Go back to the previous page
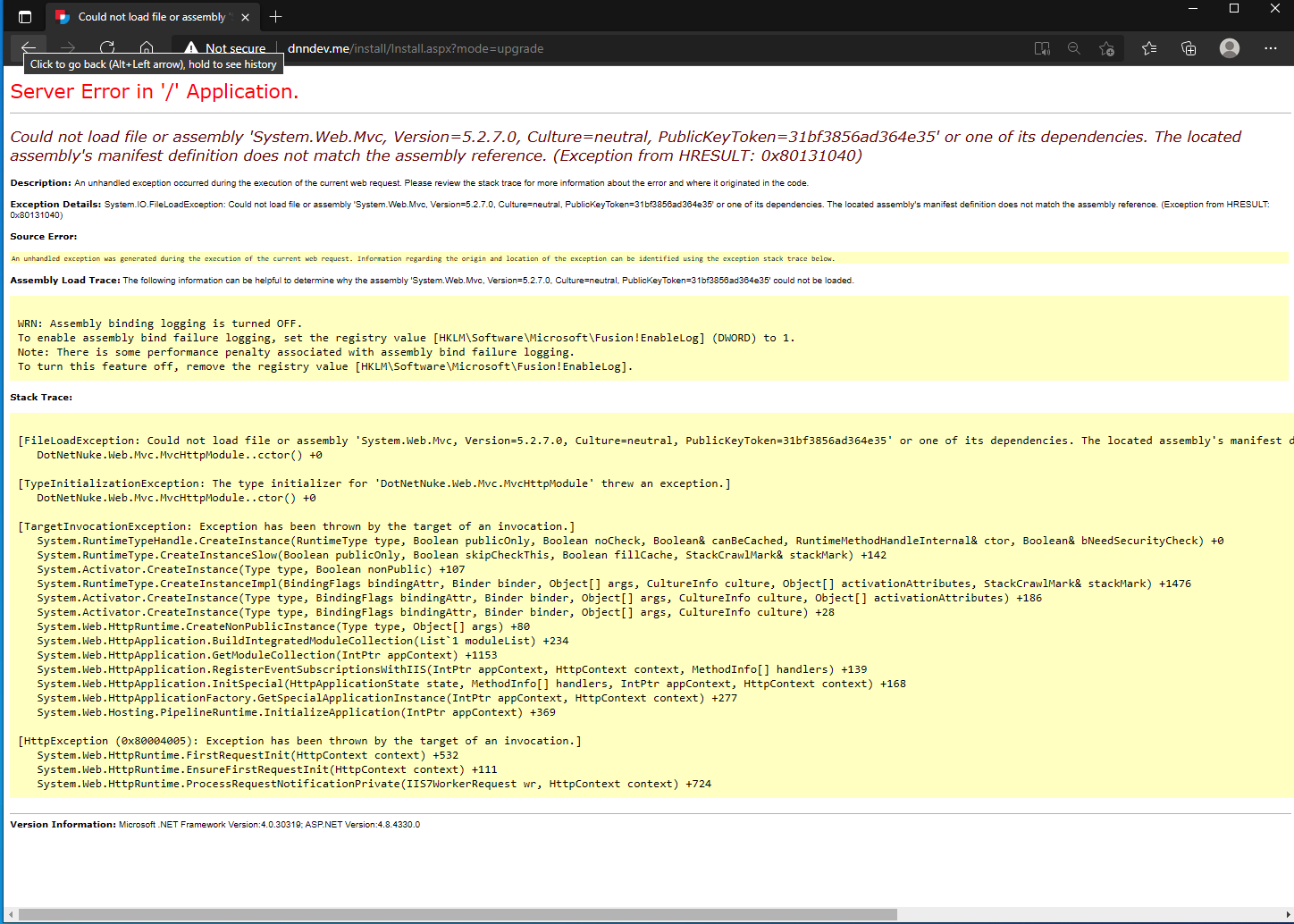The width and height of the screenshot is (1294, 924). pyautogui.click(x=29, y=48)
